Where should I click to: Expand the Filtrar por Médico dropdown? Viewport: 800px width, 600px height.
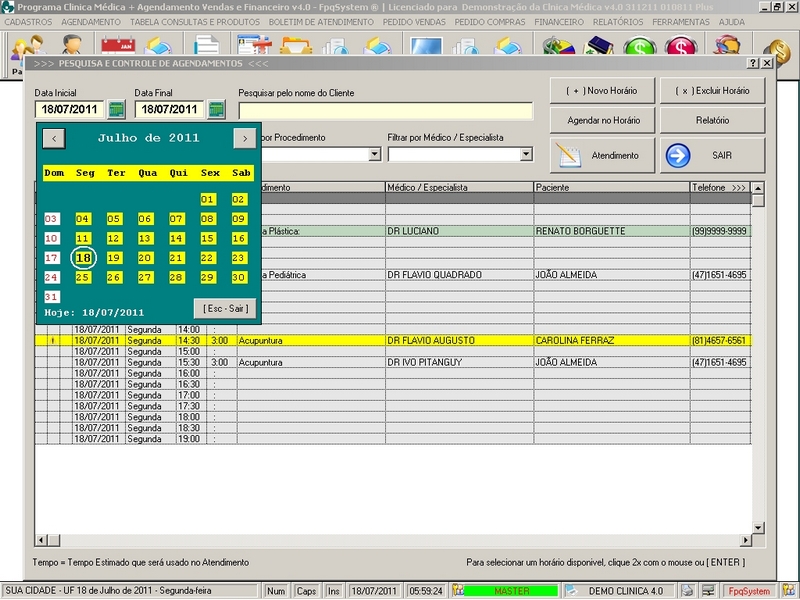[x=526, y=155]
